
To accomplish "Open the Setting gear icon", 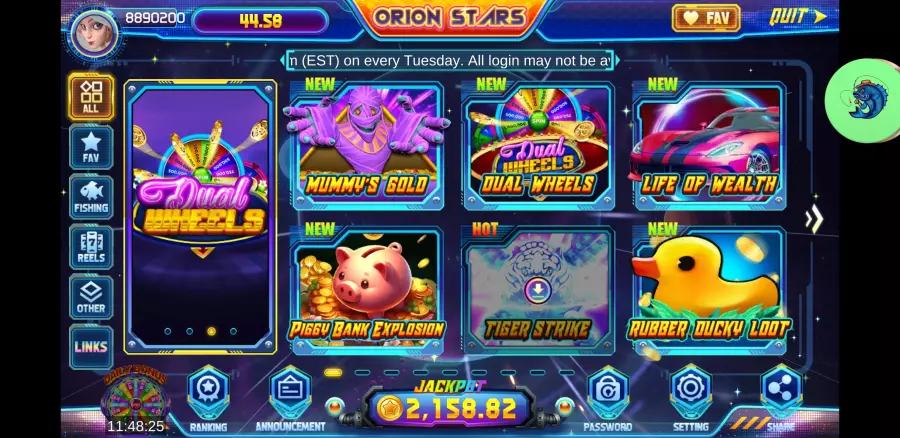I will [690, 392].
